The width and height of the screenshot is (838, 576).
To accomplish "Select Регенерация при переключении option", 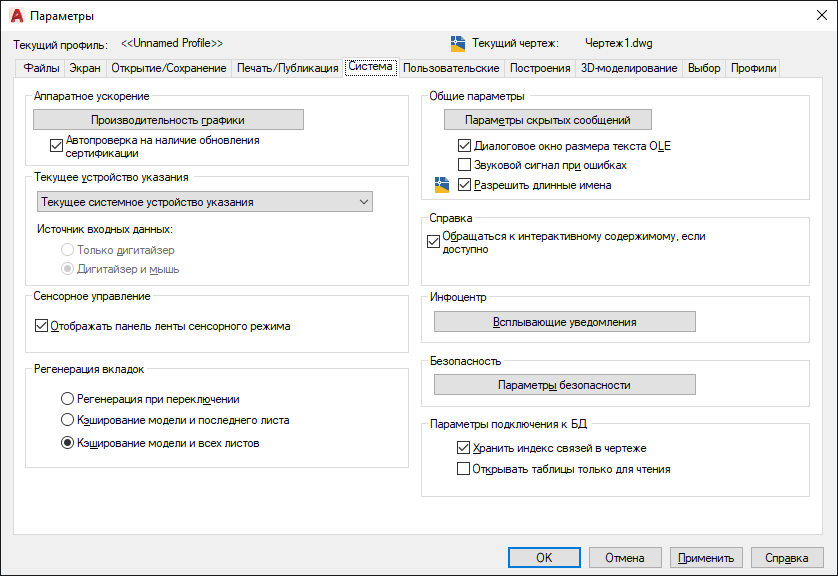I will (x=68, y=398).
